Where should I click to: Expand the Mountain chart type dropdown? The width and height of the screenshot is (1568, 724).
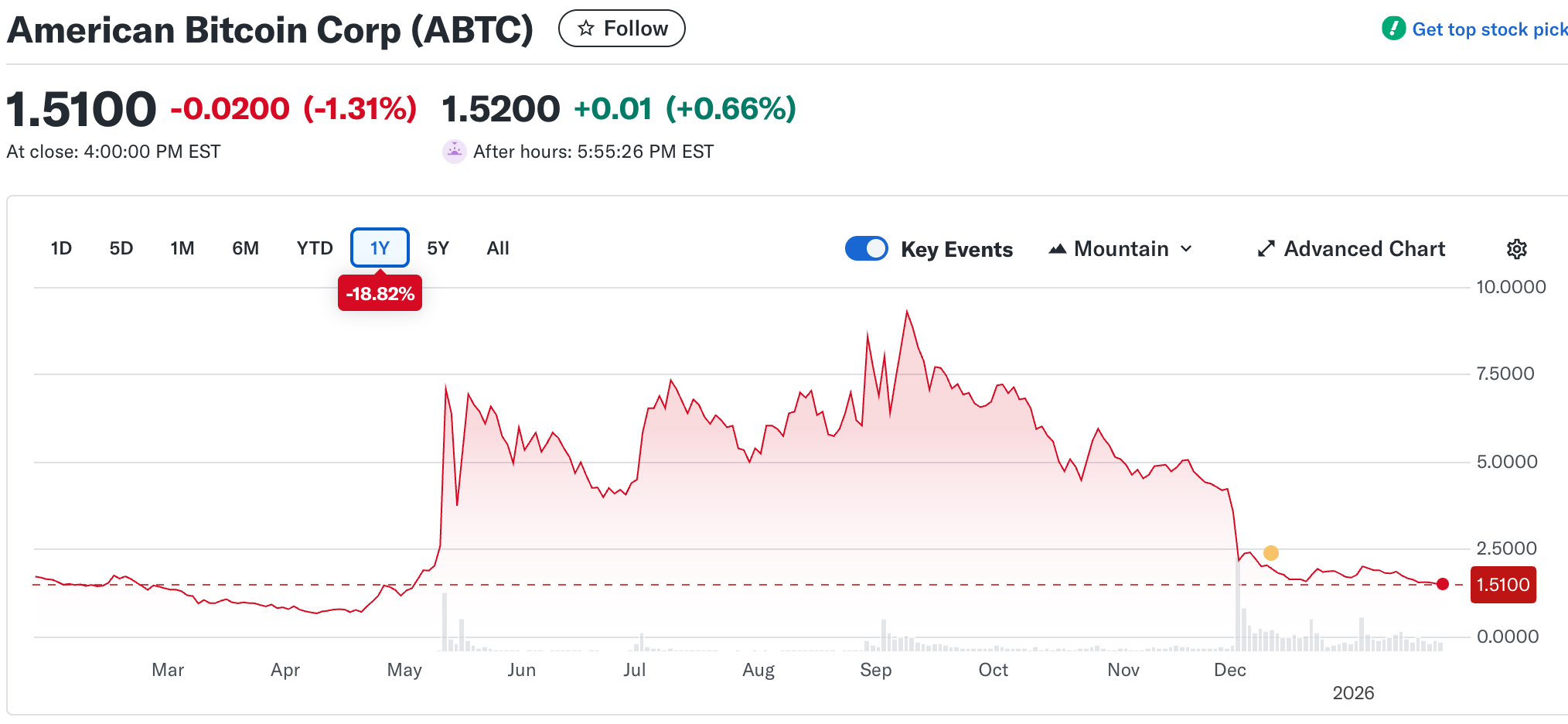coord(1186,249)
